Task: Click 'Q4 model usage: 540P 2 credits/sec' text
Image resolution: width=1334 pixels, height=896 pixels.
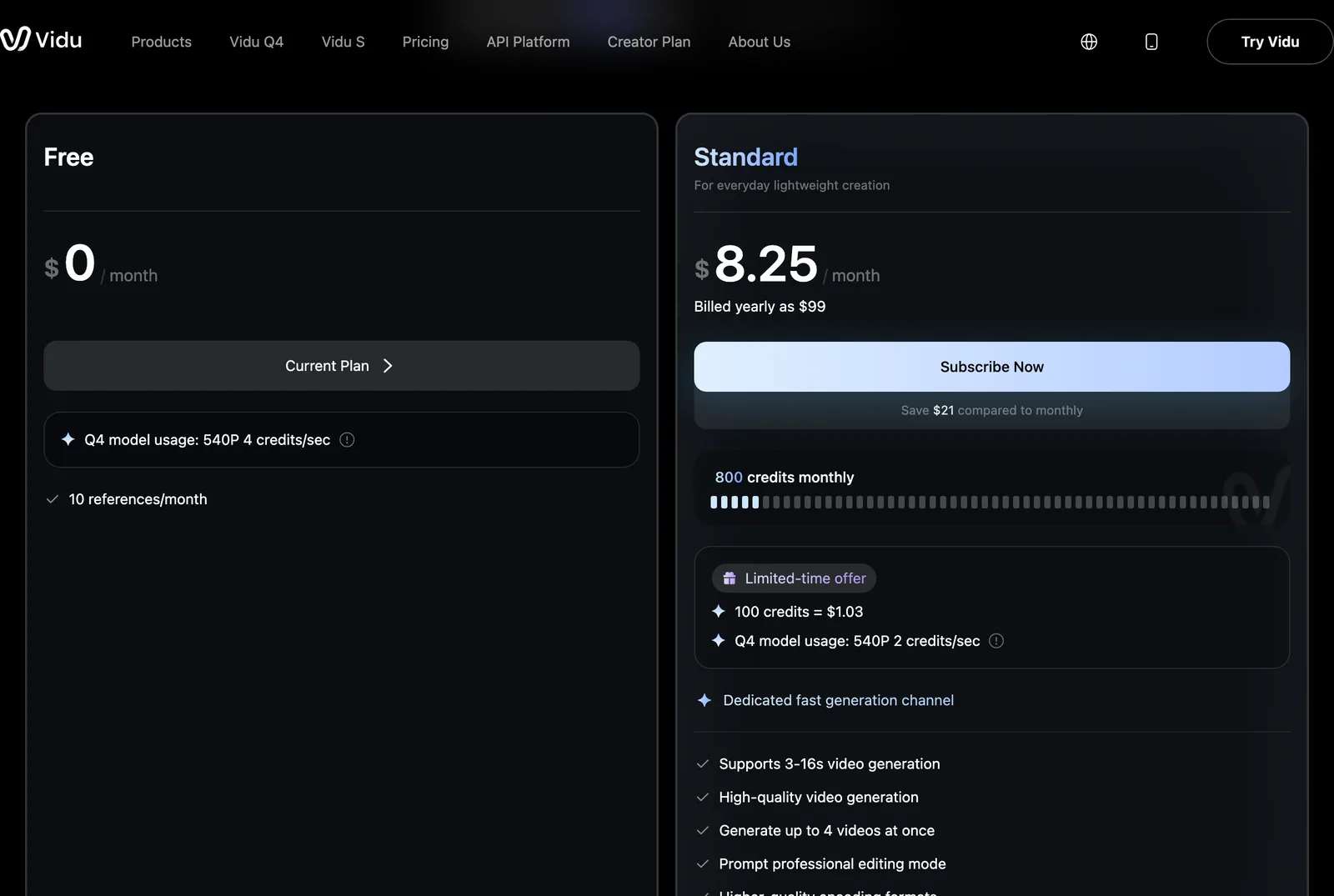Action: pos(857,641)
